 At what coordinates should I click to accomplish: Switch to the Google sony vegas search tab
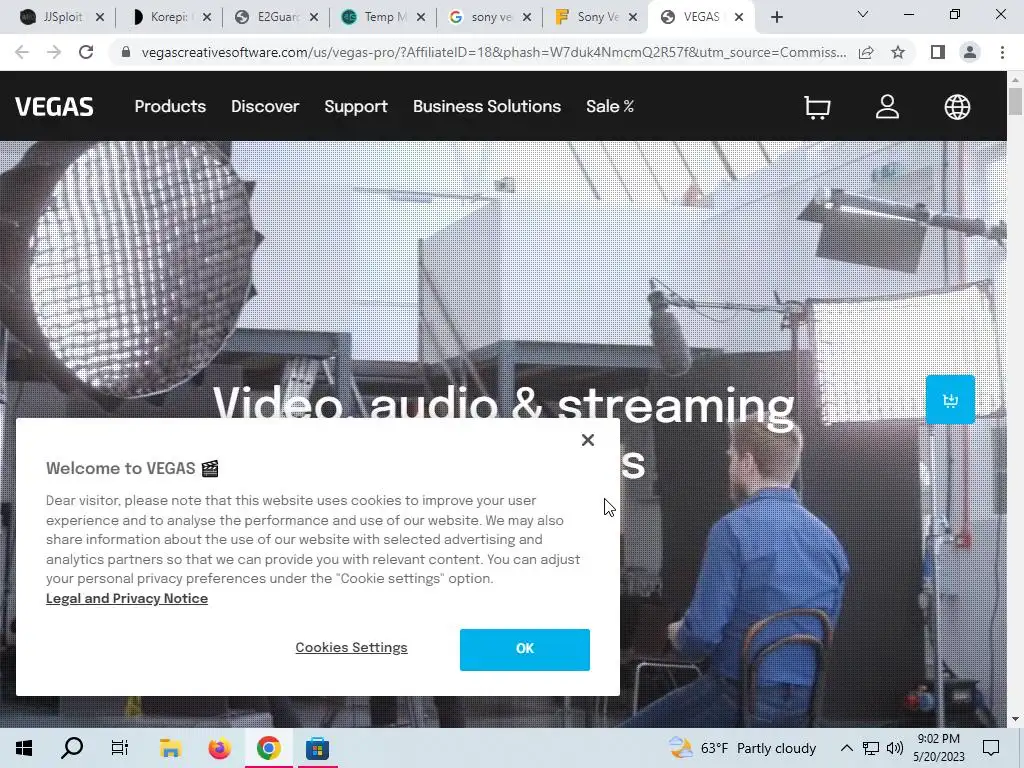click(490, 17)
